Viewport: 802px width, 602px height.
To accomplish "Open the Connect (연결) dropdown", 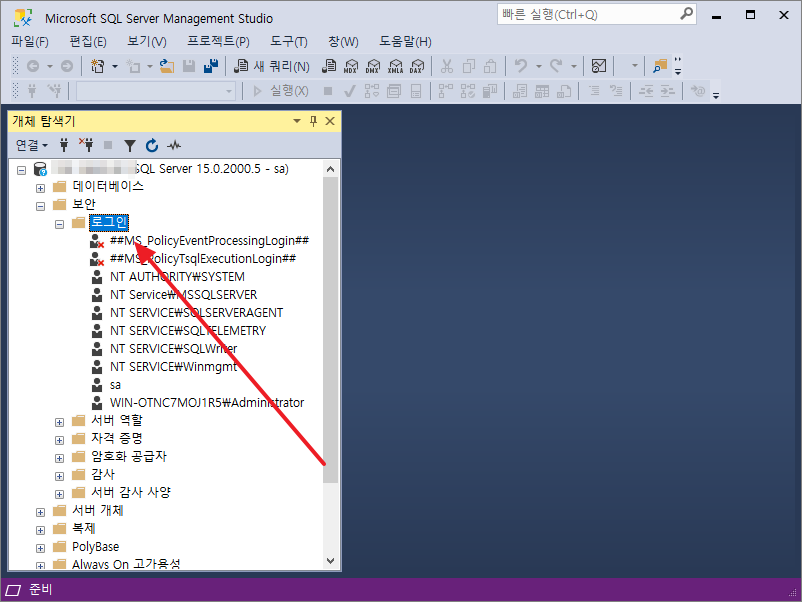I will 31,146.
